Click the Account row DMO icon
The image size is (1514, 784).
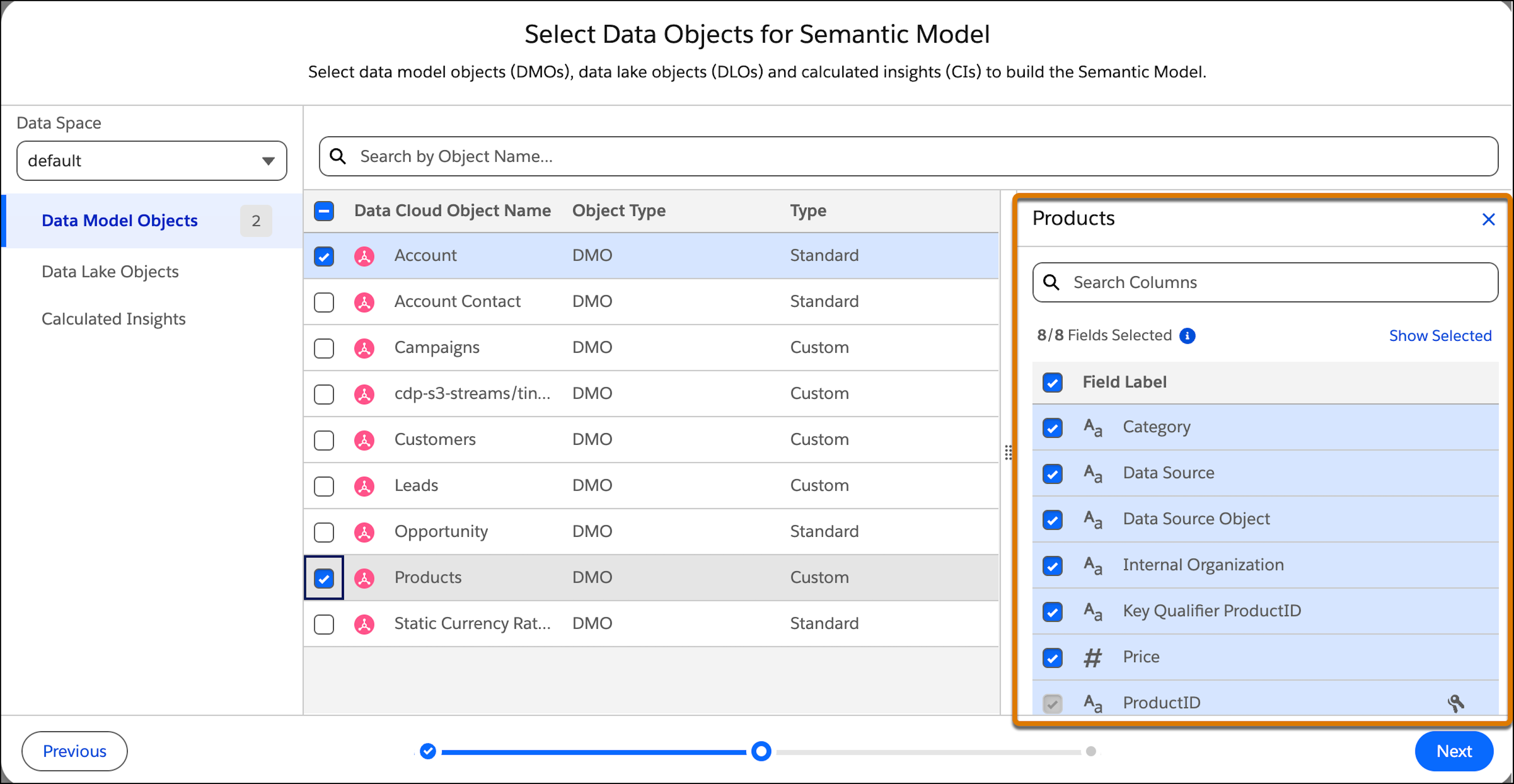tap(364, 256)
